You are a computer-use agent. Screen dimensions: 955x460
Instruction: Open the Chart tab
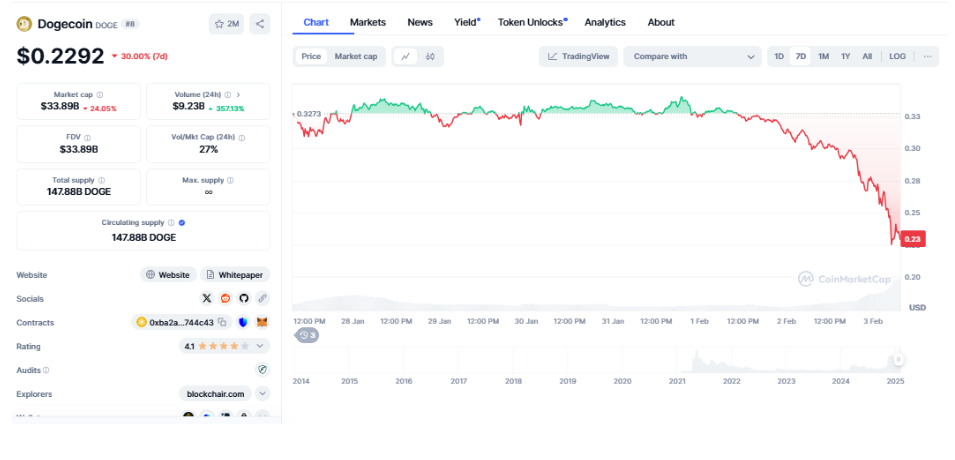tap(316, 23)
